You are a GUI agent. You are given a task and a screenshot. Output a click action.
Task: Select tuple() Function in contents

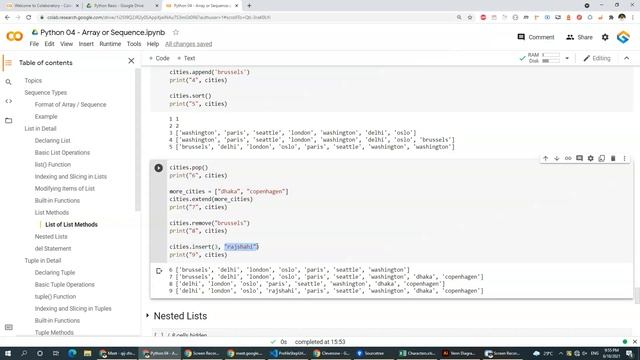(56, 297)
